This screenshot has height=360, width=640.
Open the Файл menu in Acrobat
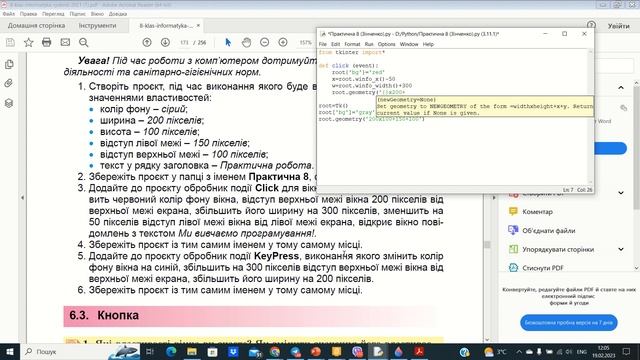[x=9, y=14]
